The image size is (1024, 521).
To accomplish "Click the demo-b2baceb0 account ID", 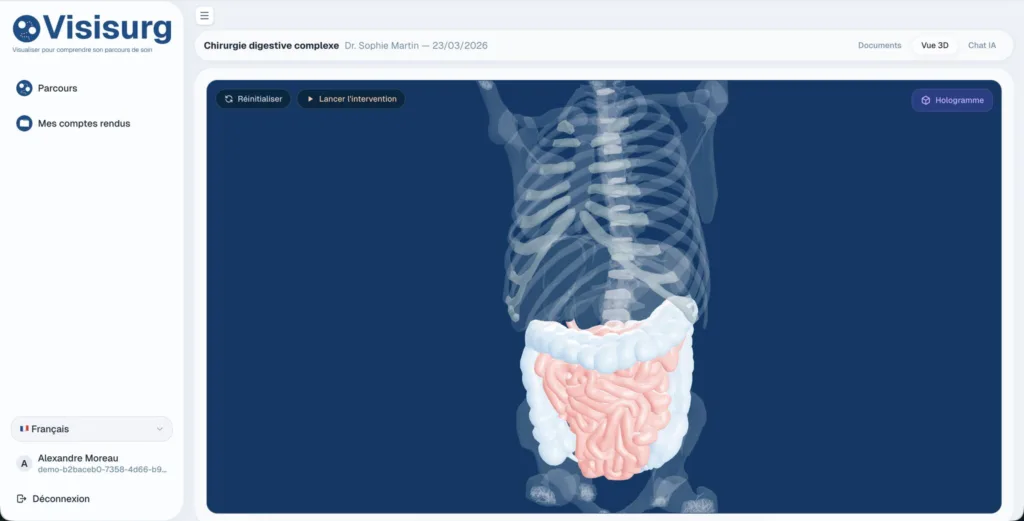I will 103,469.
